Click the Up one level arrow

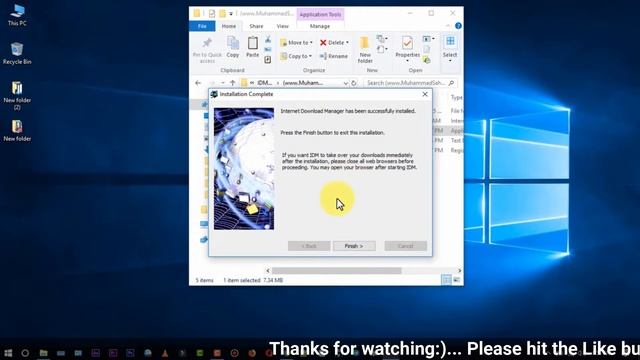tap(233, 83)
